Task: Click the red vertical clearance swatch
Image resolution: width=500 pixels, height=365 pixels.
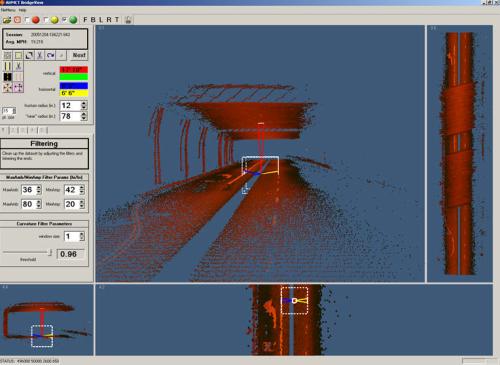Action: tap(74, 70)
